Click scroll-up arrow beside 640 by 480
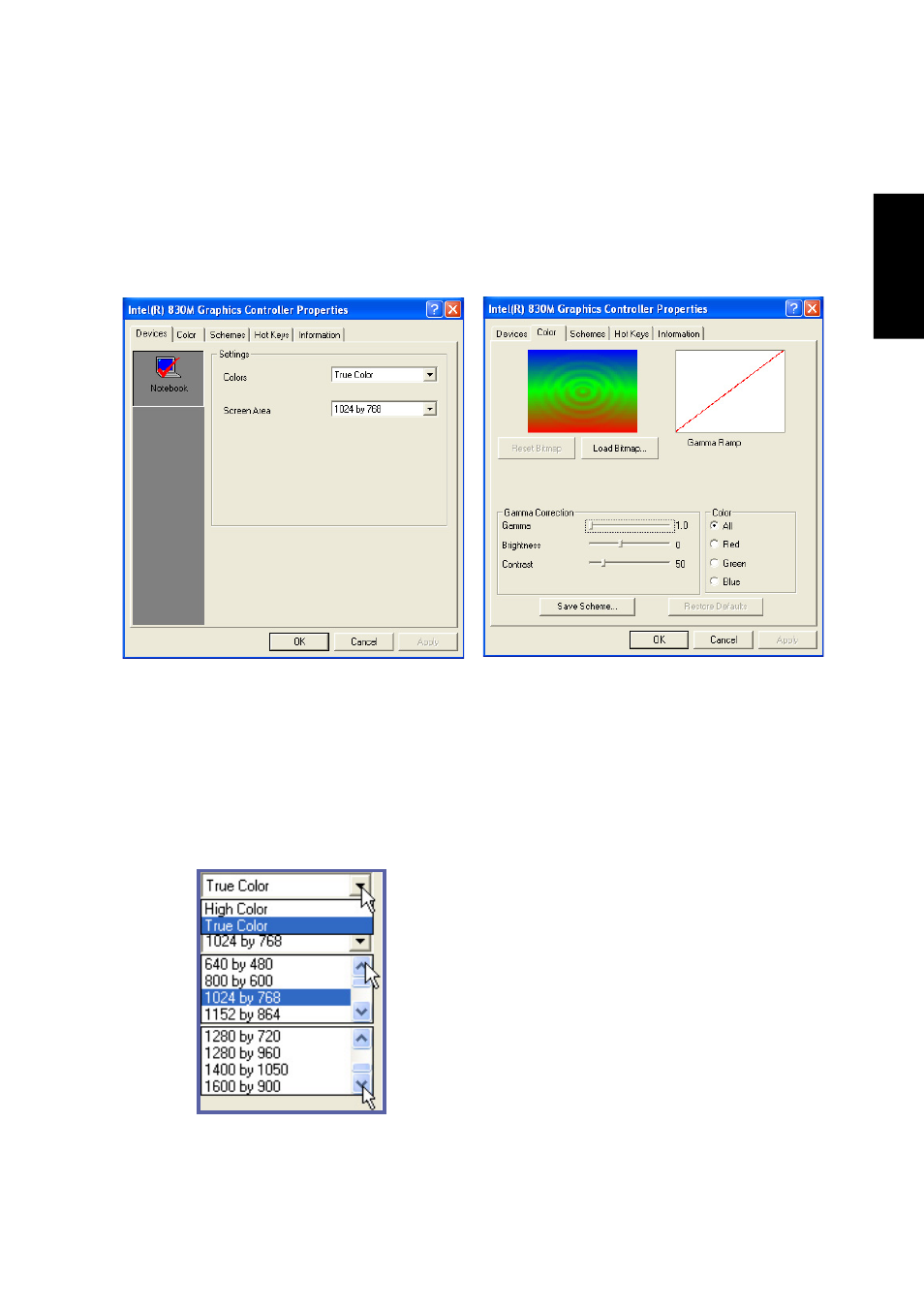The height and width of the screenshot is (1309, 924). point(361,965)
